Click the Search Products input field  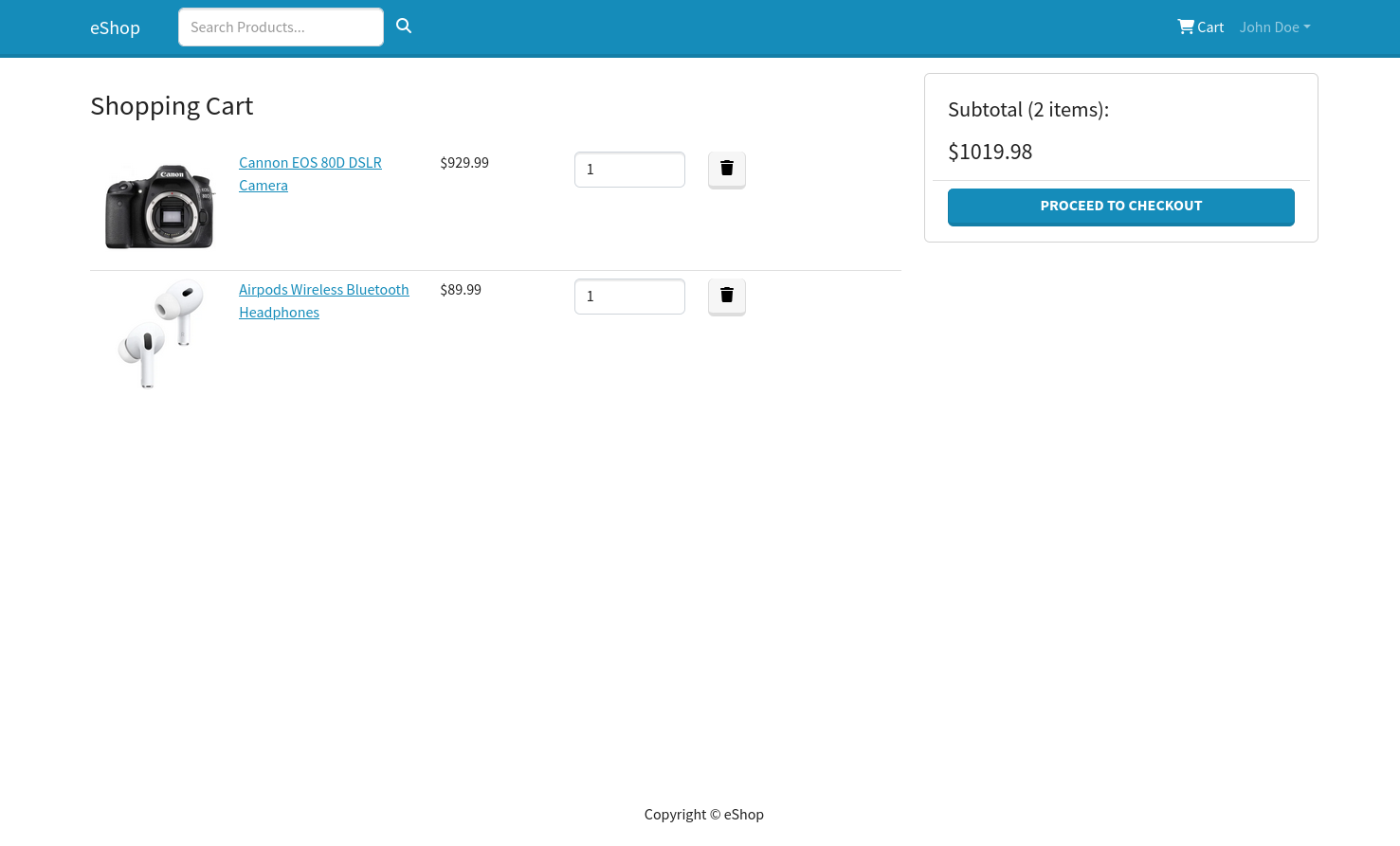coord(281,27)
